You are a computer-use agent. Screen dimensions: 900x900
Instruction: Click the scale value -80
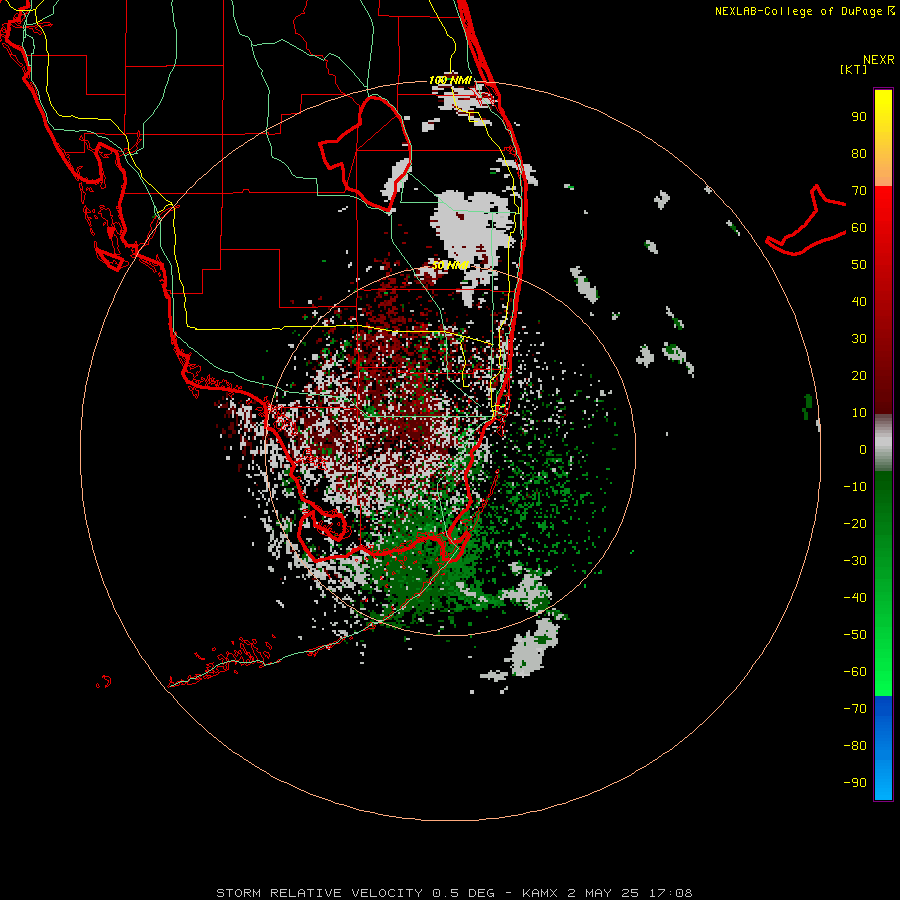click(855, 746)
